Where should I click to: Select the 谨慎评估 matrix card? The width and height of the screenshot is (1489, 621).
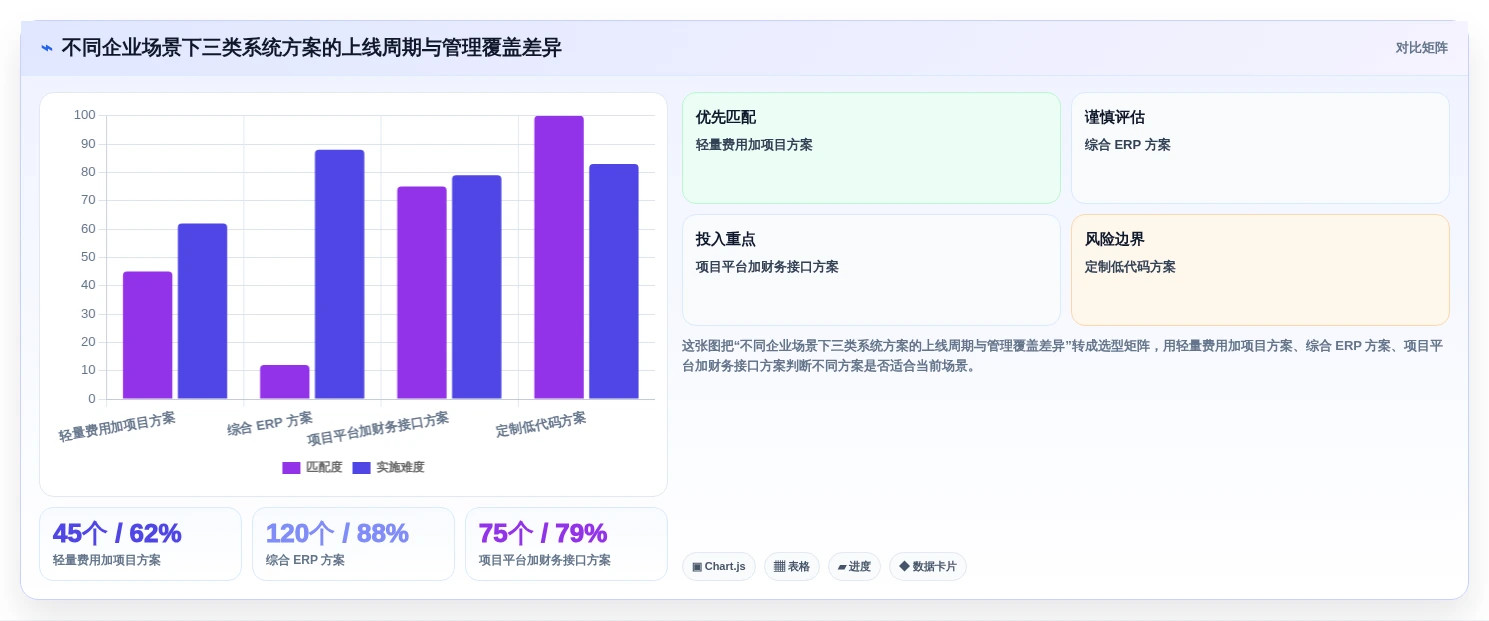click(1260, 148)
